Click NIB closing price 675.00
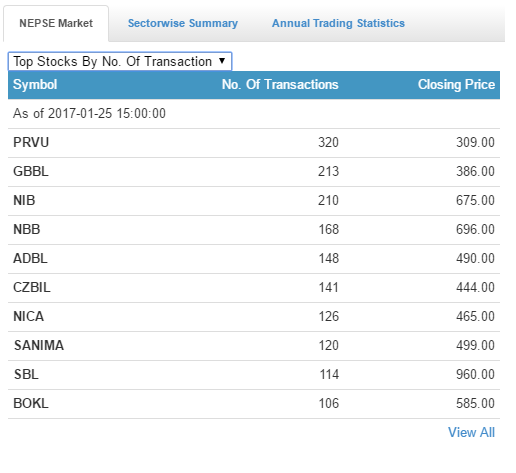Image resolution: width=516 pixels, height=473 pixels. 475,201
